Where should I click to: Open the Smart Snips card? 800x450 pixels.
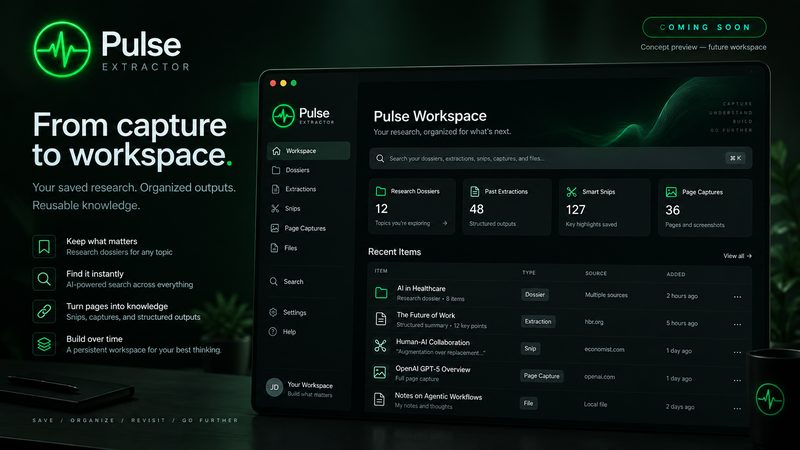(604, 207)
